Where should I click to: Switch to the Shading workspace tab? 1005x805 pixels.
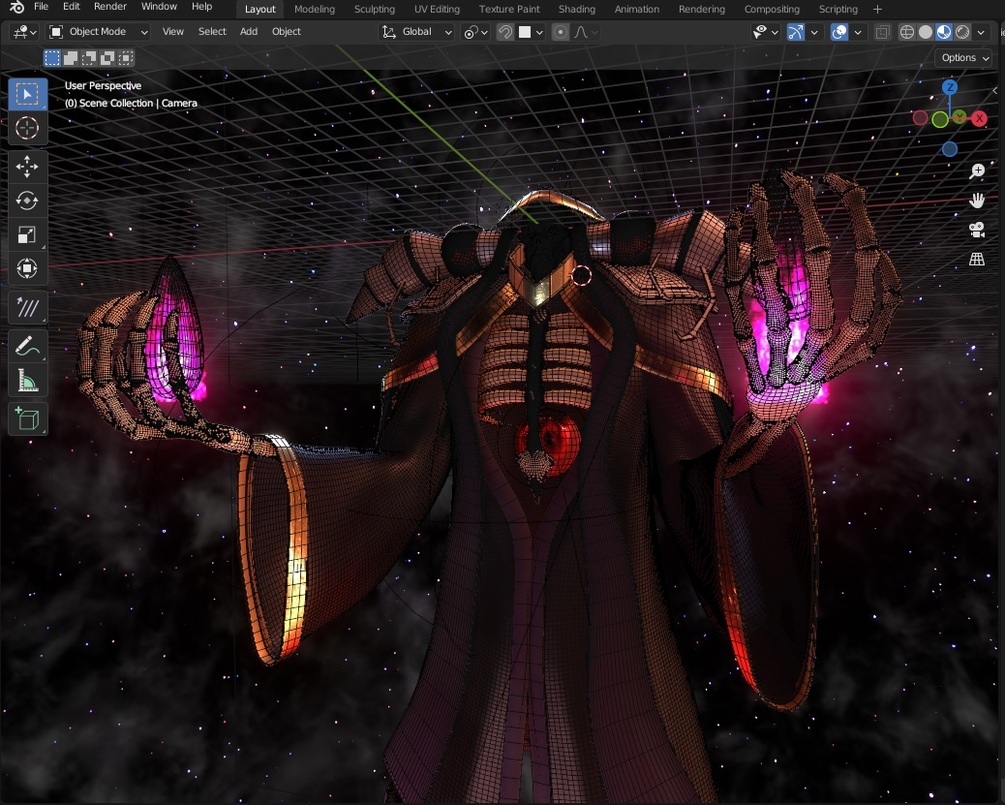[x=577, y=9]
